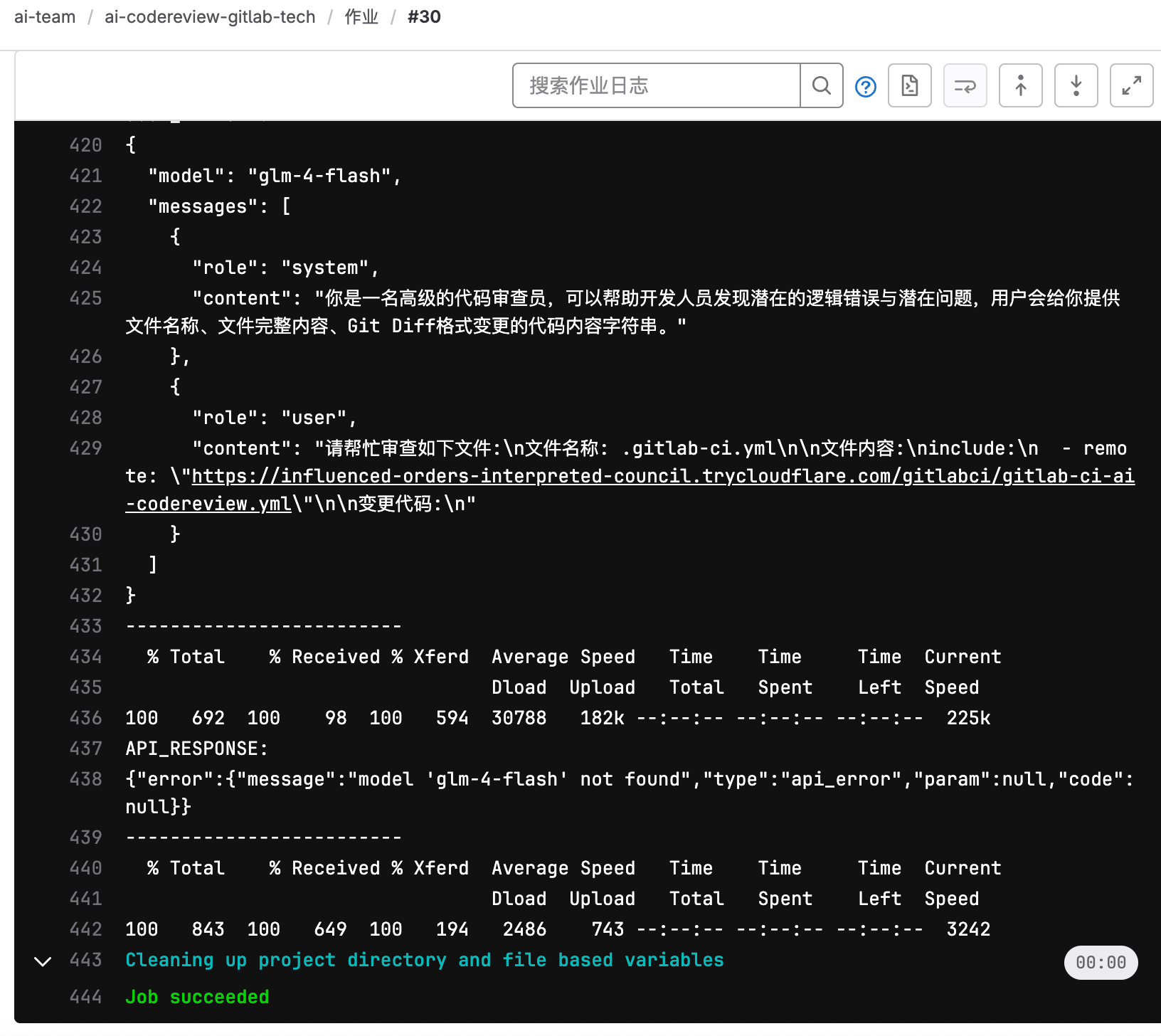
Task: Click the 'API_RESPONSE:' log line
Action: point(197,749)
